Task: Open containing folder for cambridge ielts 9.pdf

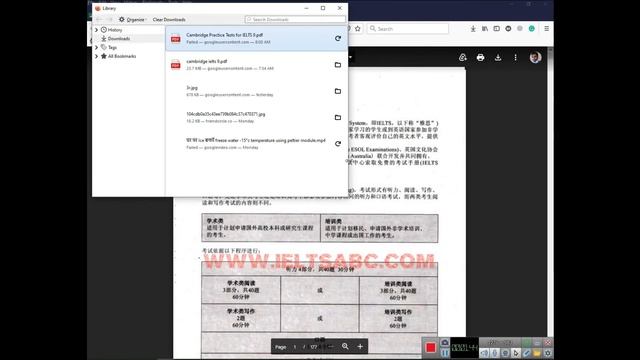Action: pos(338,64)
